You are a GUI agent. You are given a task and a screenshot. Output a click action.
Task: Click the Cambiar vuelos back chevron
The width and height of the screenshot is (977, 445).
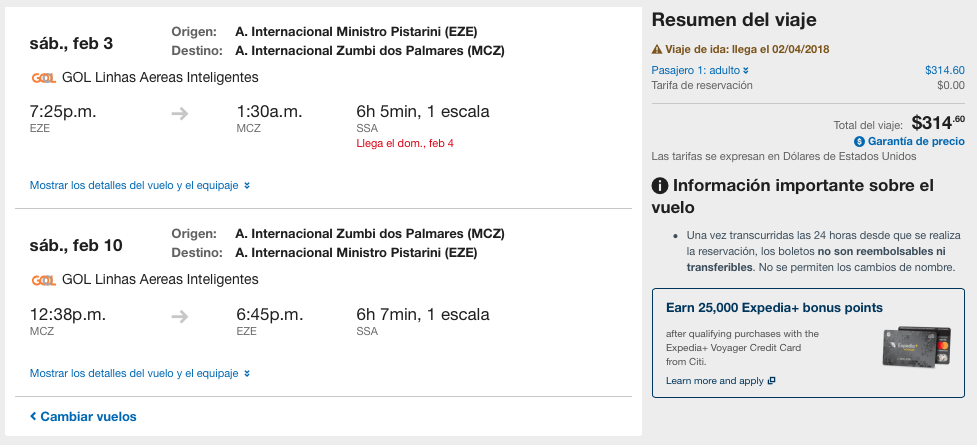33,416
